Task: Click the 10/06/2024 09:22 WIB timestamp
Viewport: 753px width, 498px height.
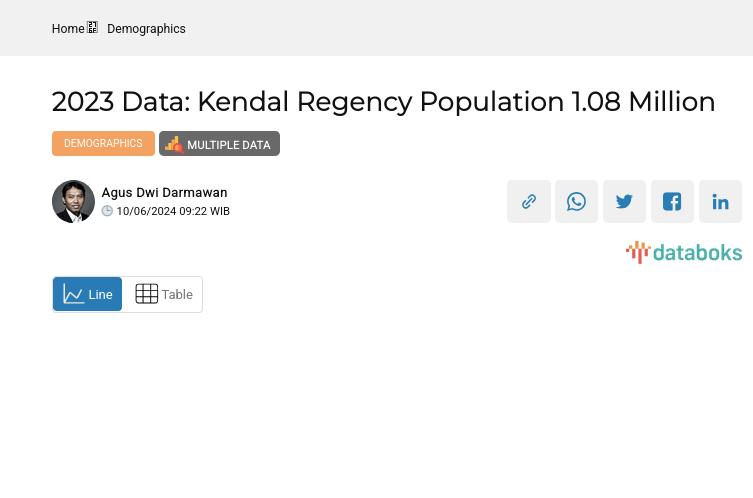Action: click(x=173, y=211)
